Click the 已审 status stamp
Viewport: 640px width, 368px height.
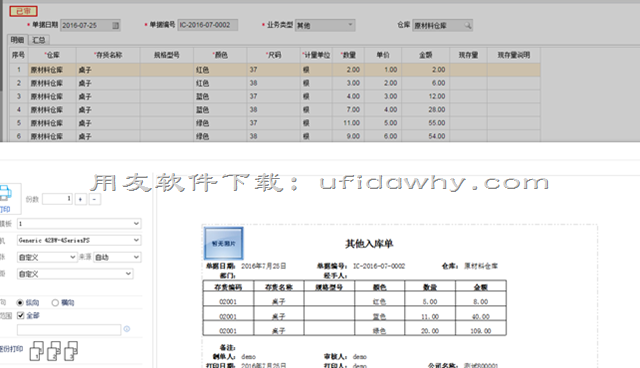24,11
